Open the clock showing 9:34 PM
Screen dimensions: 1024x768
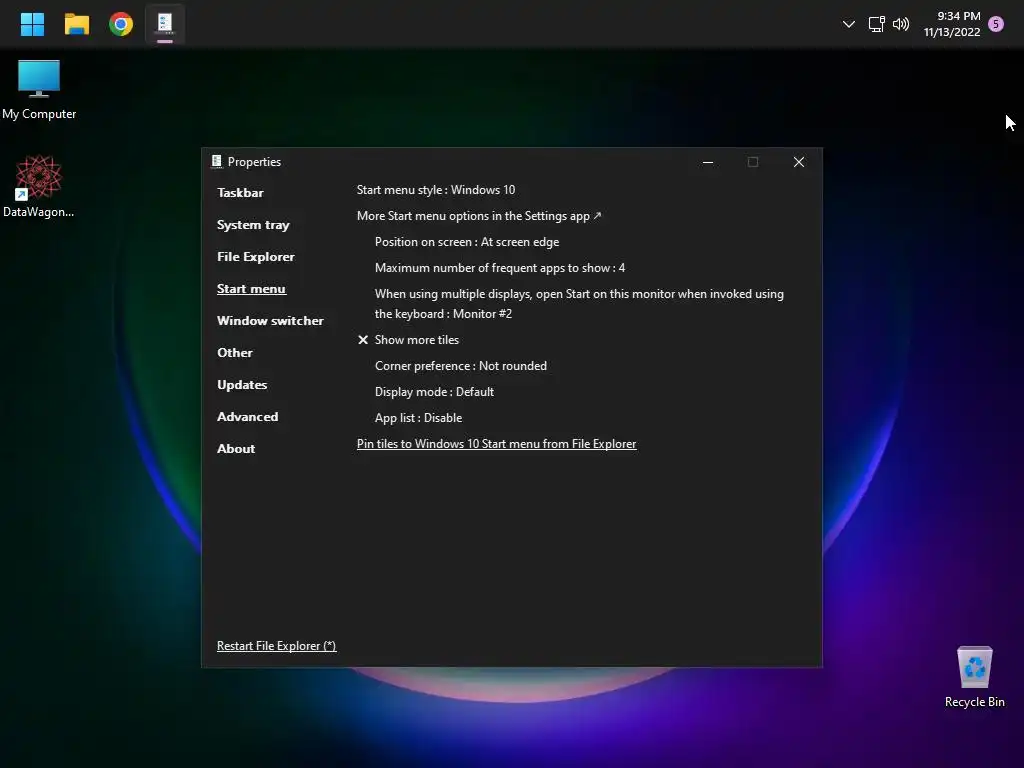952,24
